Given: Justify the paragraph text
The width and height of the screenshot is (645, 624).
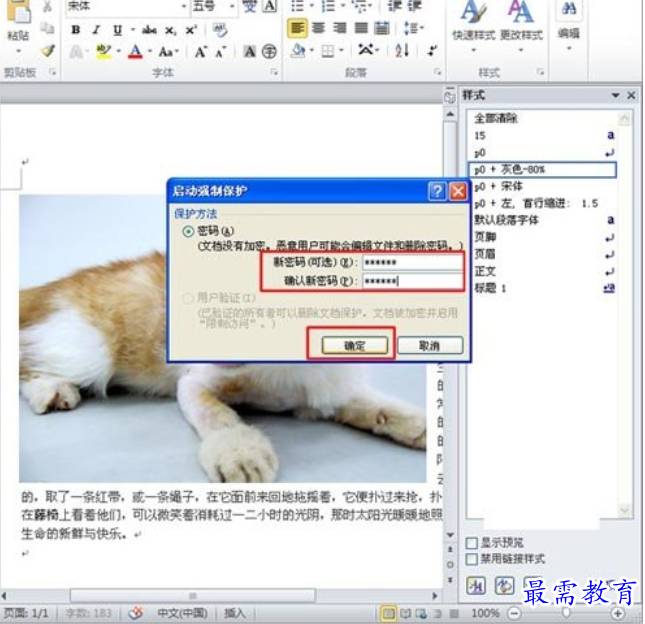Looking at the screenshot, I should point(361,28).
